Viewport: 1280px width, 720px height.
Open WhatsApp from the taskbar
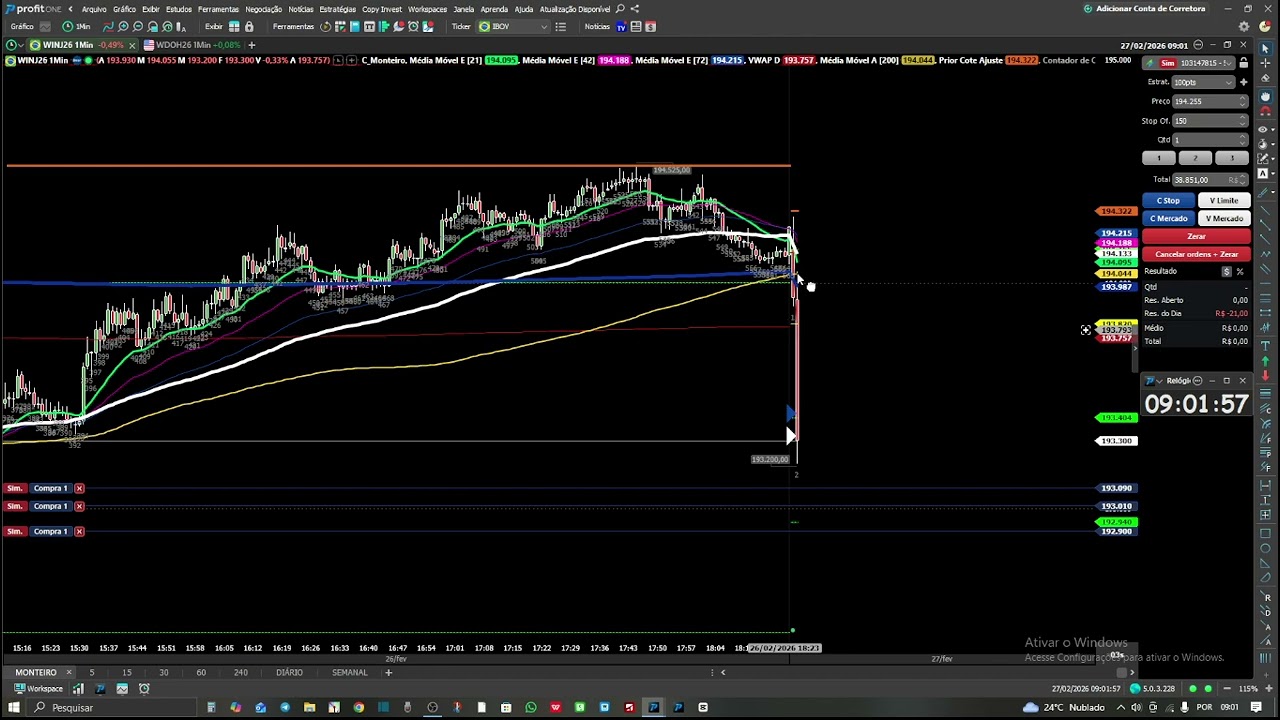(x=531, y=707)
